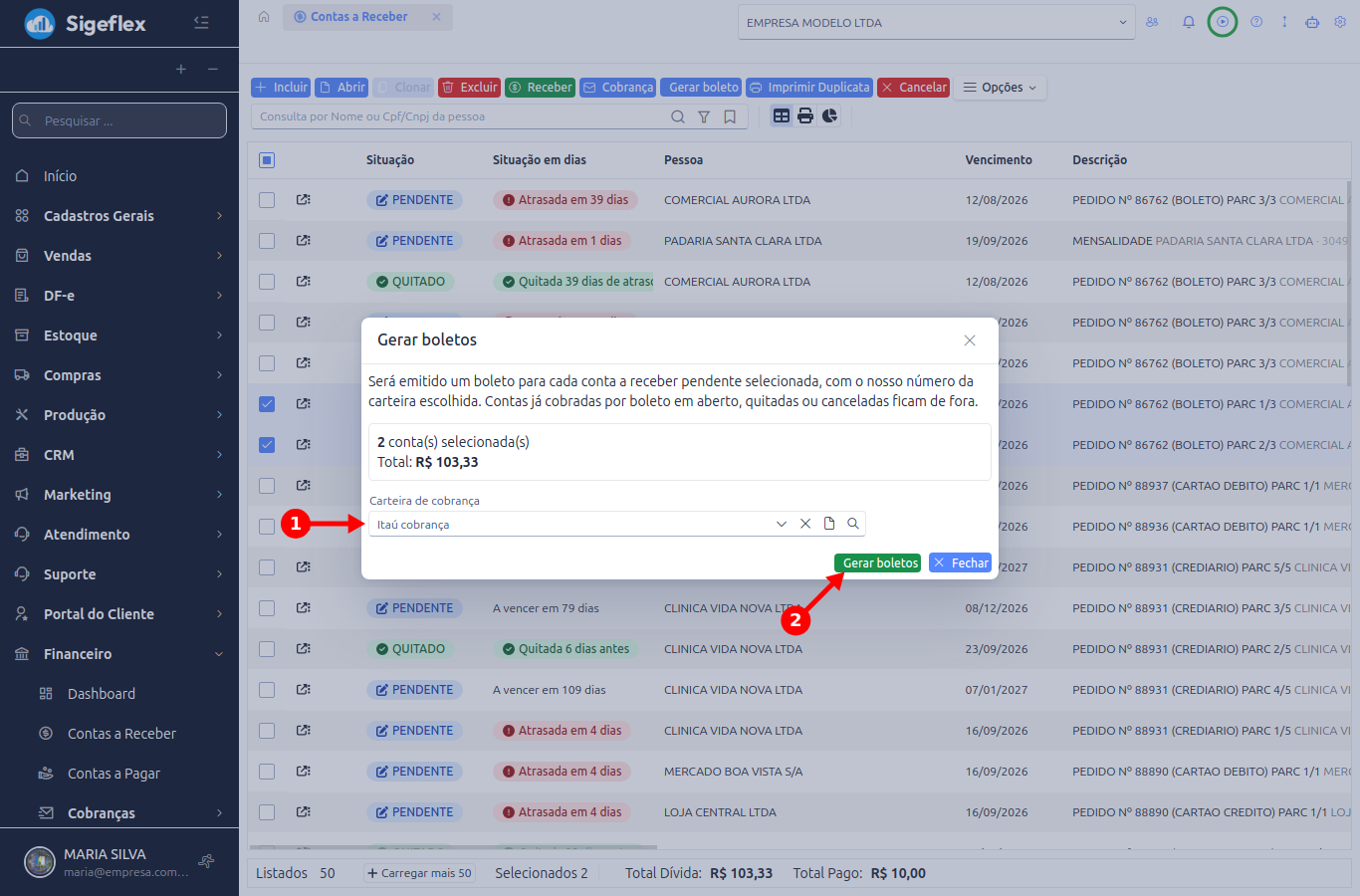Open Contas a Receber in the sidebar
This screenshot has height=896, width=1360.
[119, 734]
